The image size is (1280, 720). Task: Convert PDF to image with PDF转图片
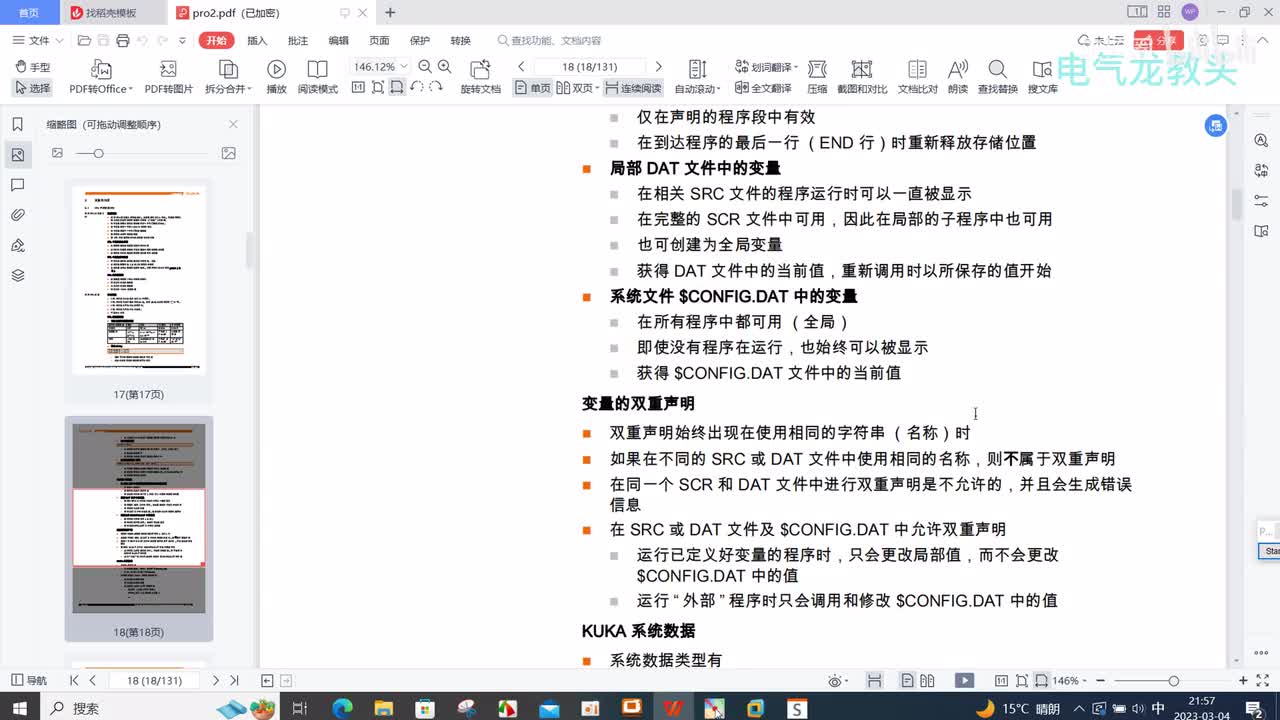point(168,77)
